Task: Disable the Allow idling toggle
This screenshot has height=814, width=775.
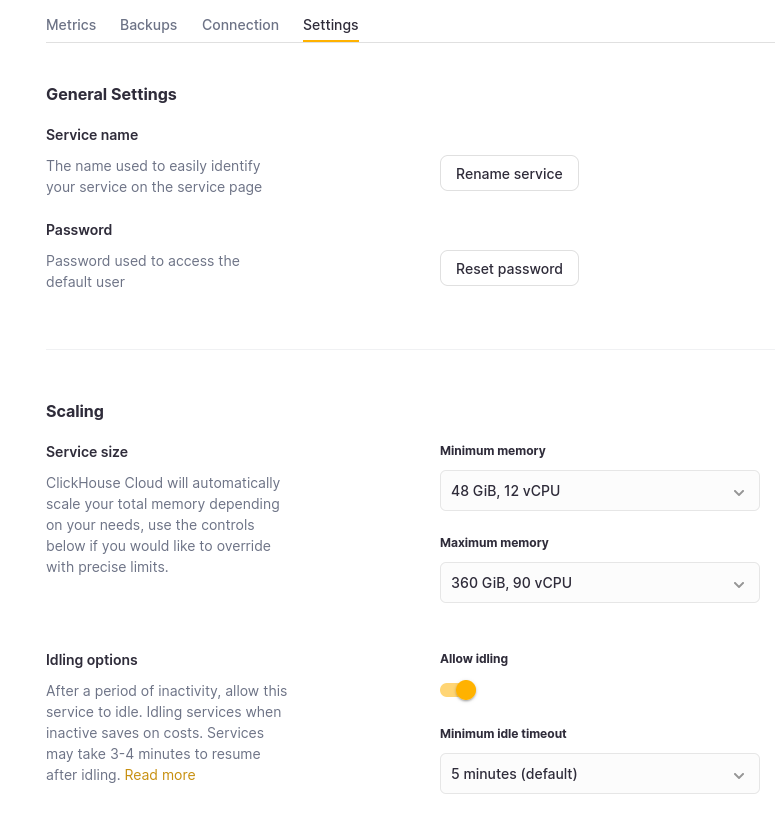Action: click(x=457, y=690)
